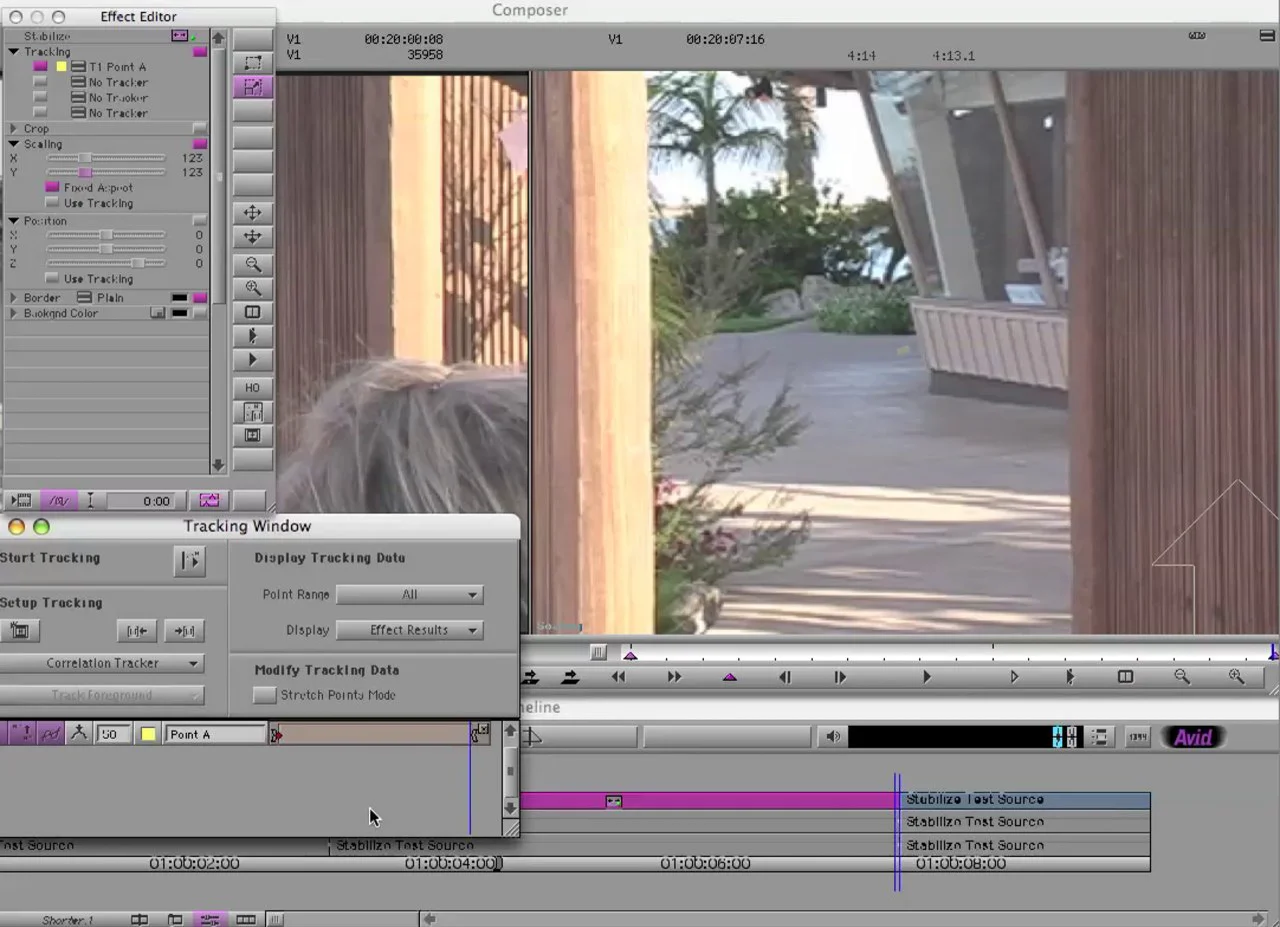Open the T1 Point A tracker selection menu
The height and width of the screenshot is (927, 1280).
(x=78, y=67)
